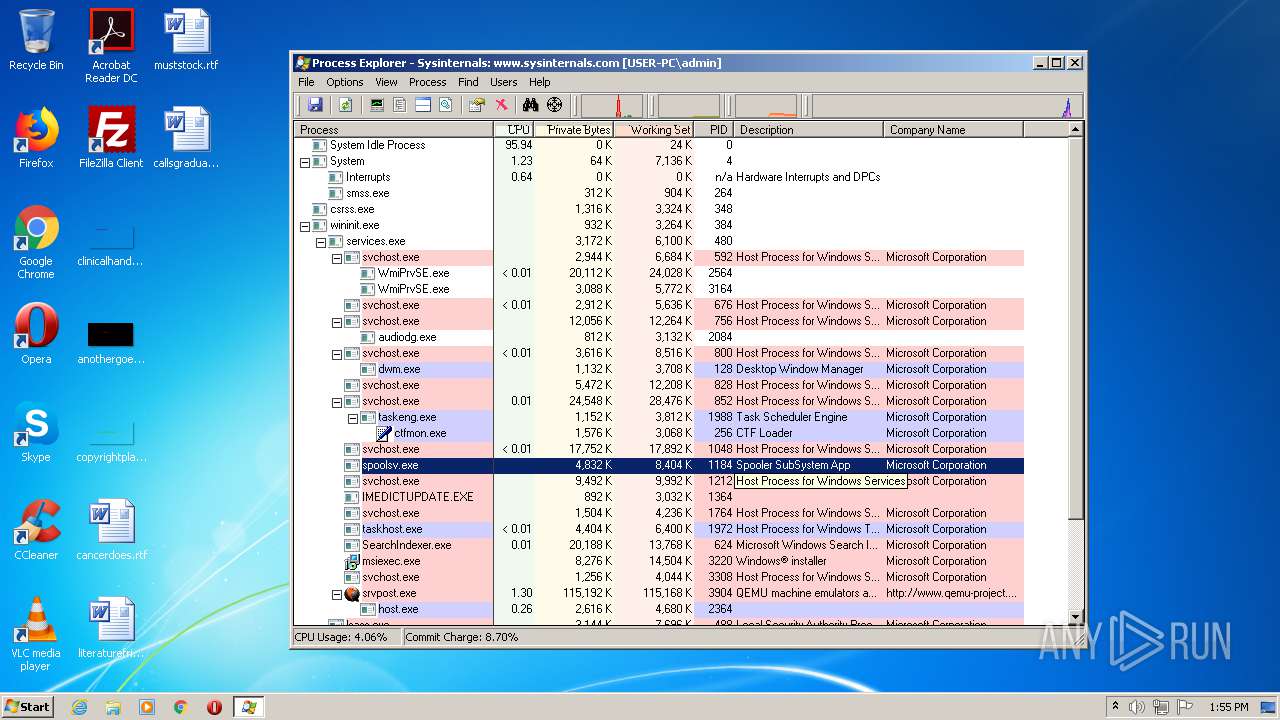Open the Properties toolbar icon
This screenshot has height=720, width=1280.
pyautogui.click(x=477, y=105)
